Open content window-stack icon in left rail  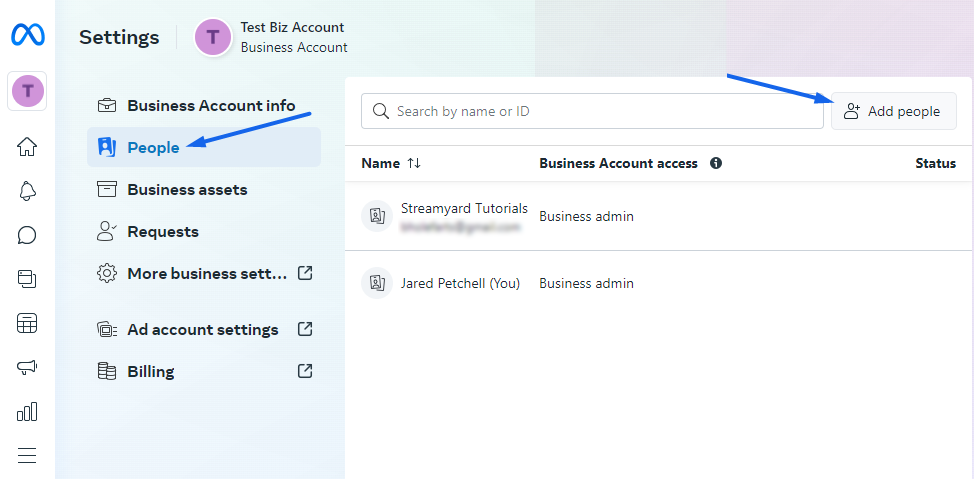tap(27, 279)
